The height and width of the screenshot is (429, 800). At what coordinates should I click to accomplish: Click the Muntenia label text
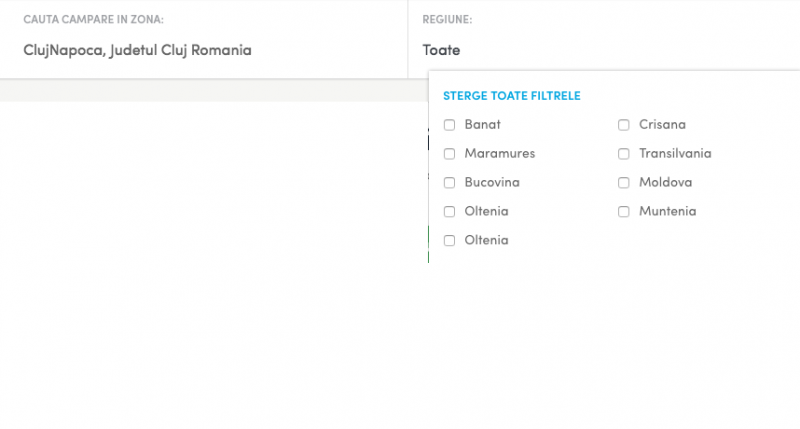point(667,212)
